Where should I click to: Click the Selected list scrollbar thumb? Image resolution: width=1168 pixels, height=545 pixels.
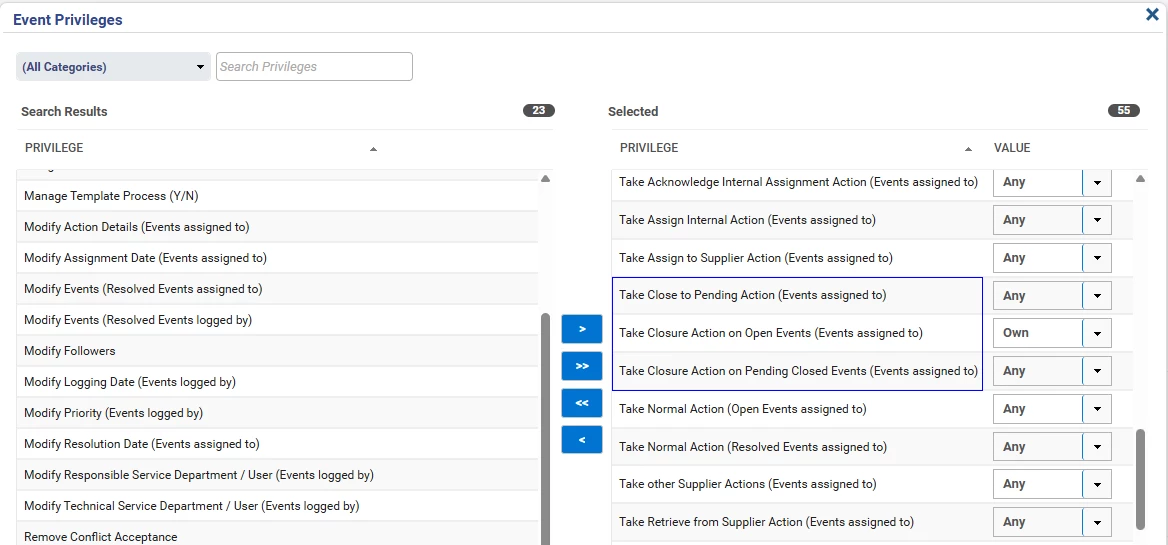pos(1141,478)
